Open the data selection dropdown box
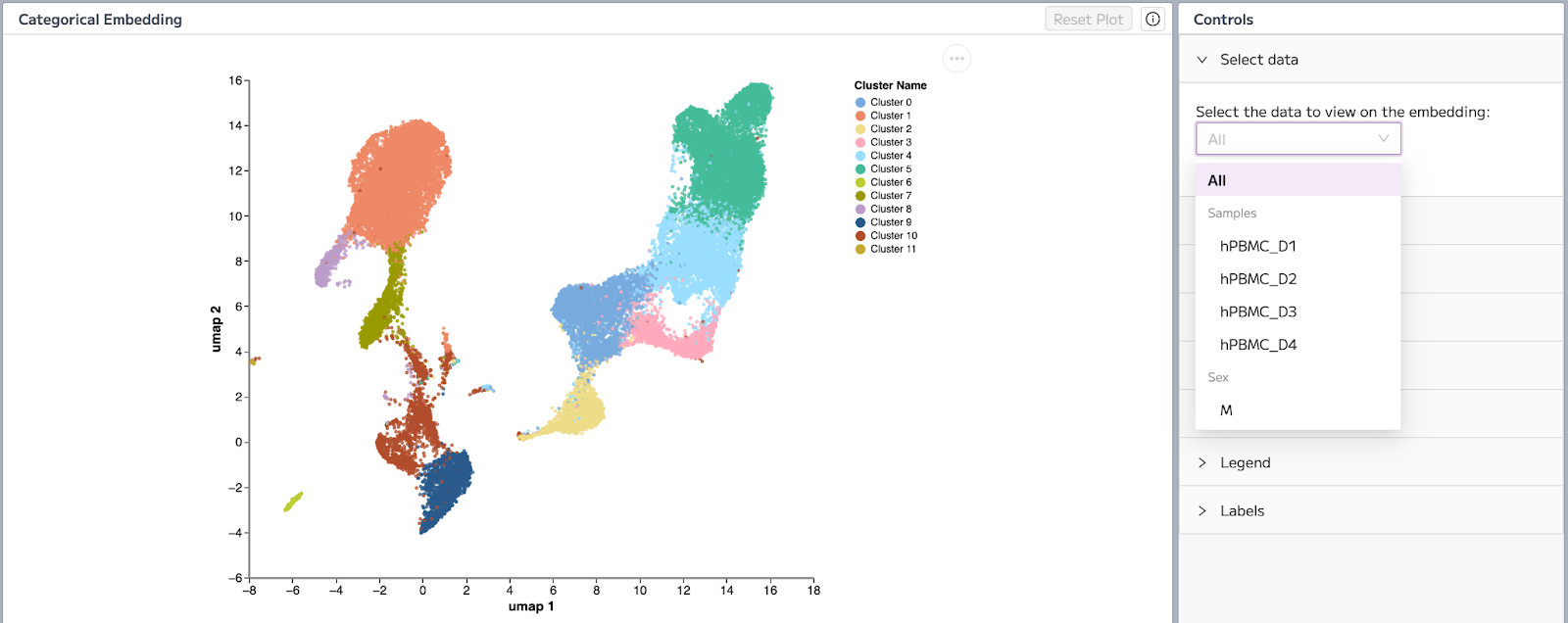 point(1298,139)
